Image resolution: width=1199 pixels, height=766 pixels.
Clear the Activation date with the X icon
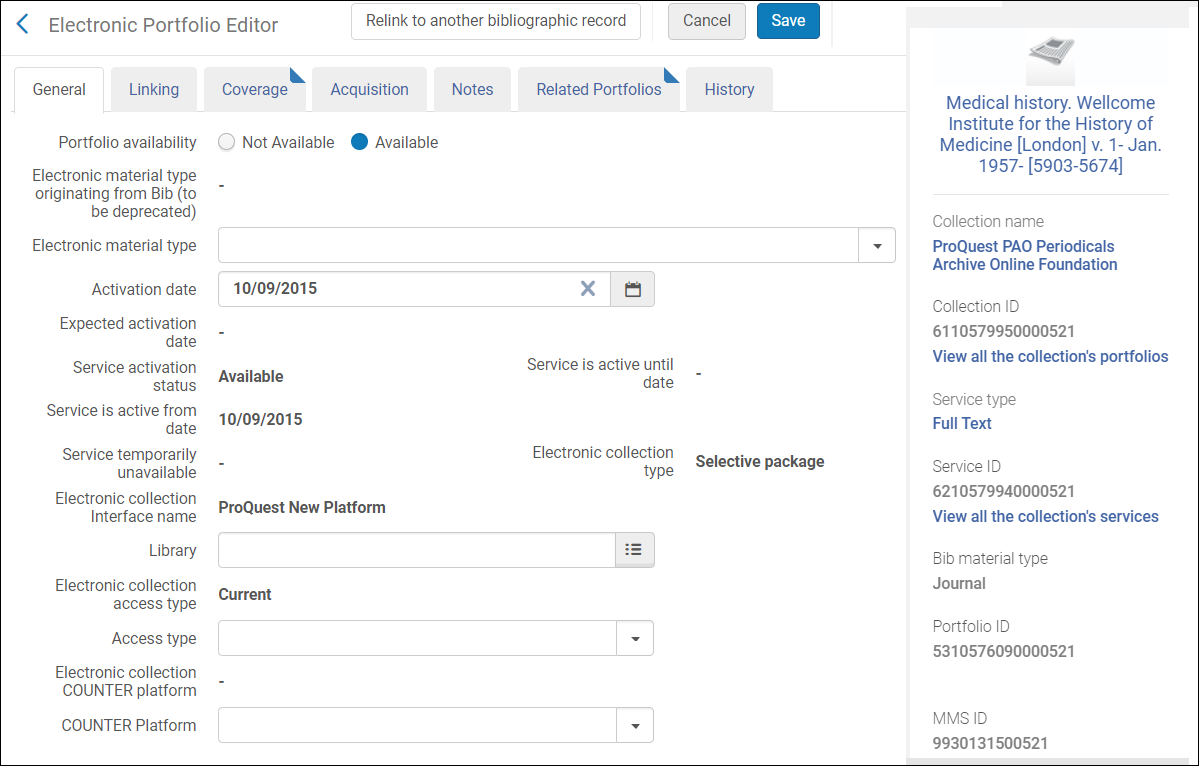pos(587,288)
